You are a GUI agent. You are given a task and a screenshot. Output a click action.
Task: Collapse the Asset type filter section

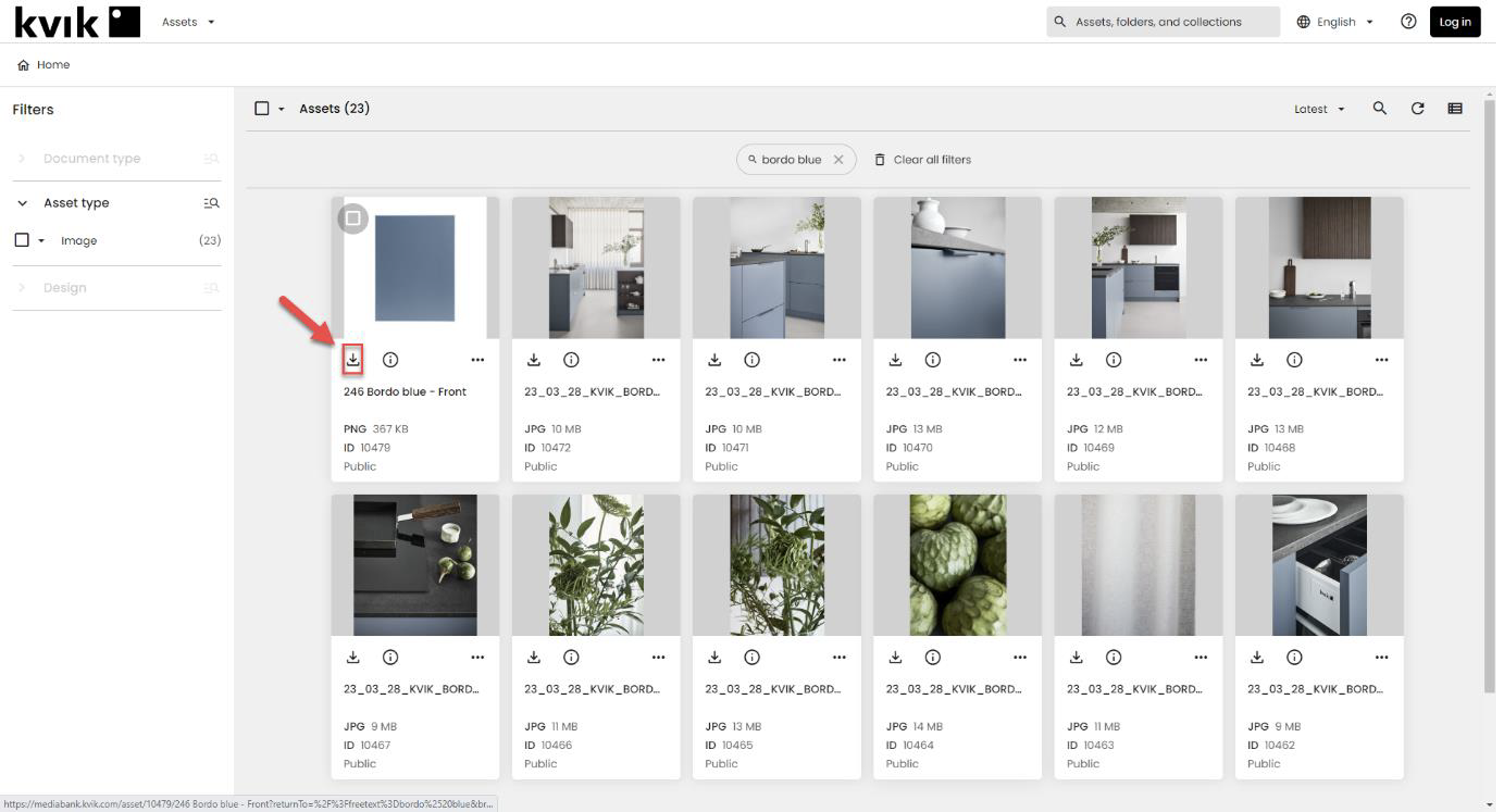[22, 203]
